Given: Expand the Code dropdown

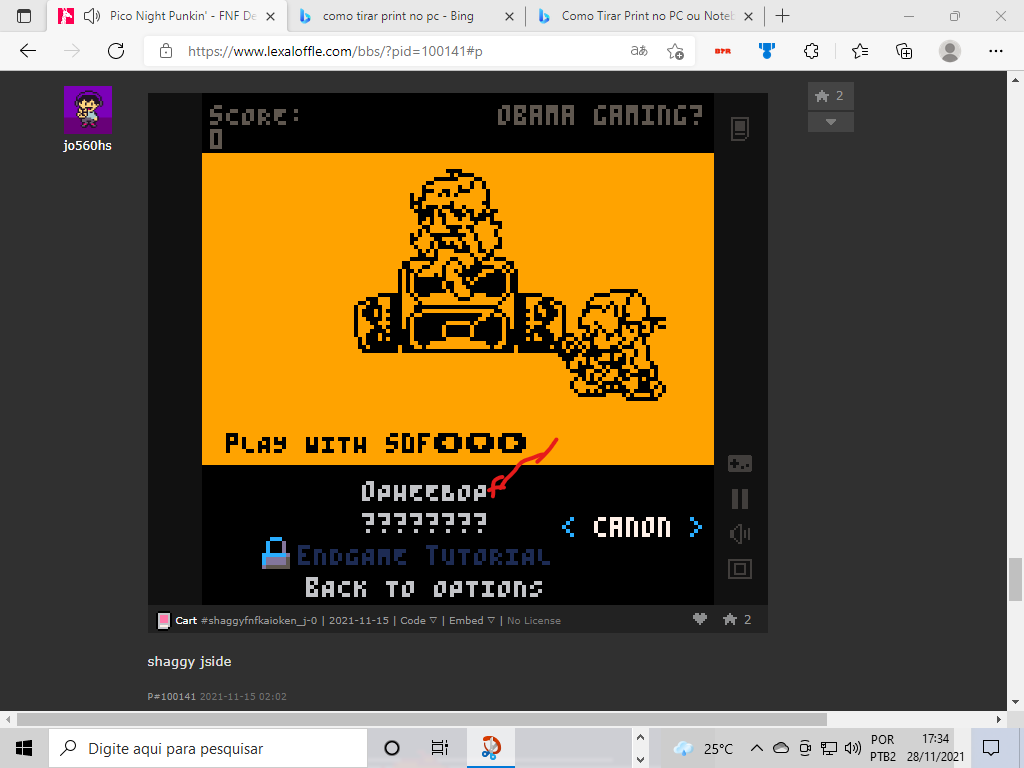Looking at the screenshot, I should (419, 620).
